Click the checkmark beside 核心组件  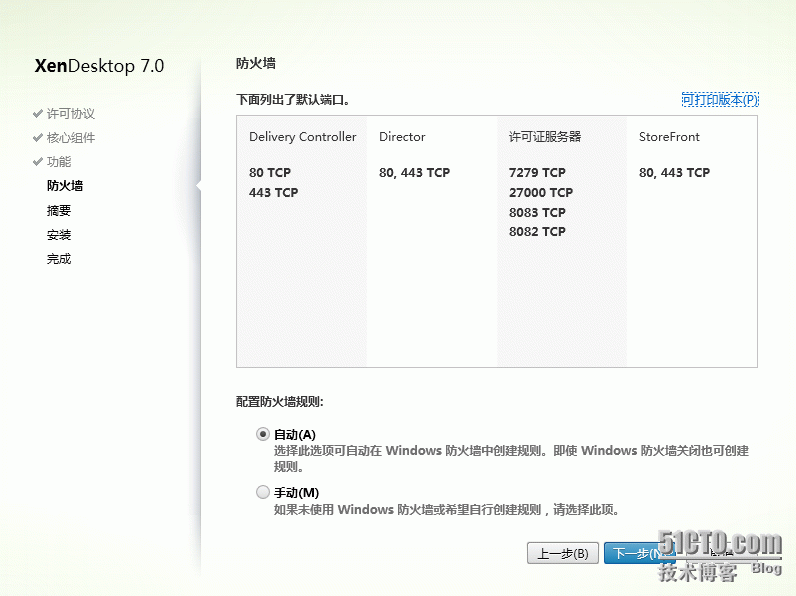coord(38,138)
